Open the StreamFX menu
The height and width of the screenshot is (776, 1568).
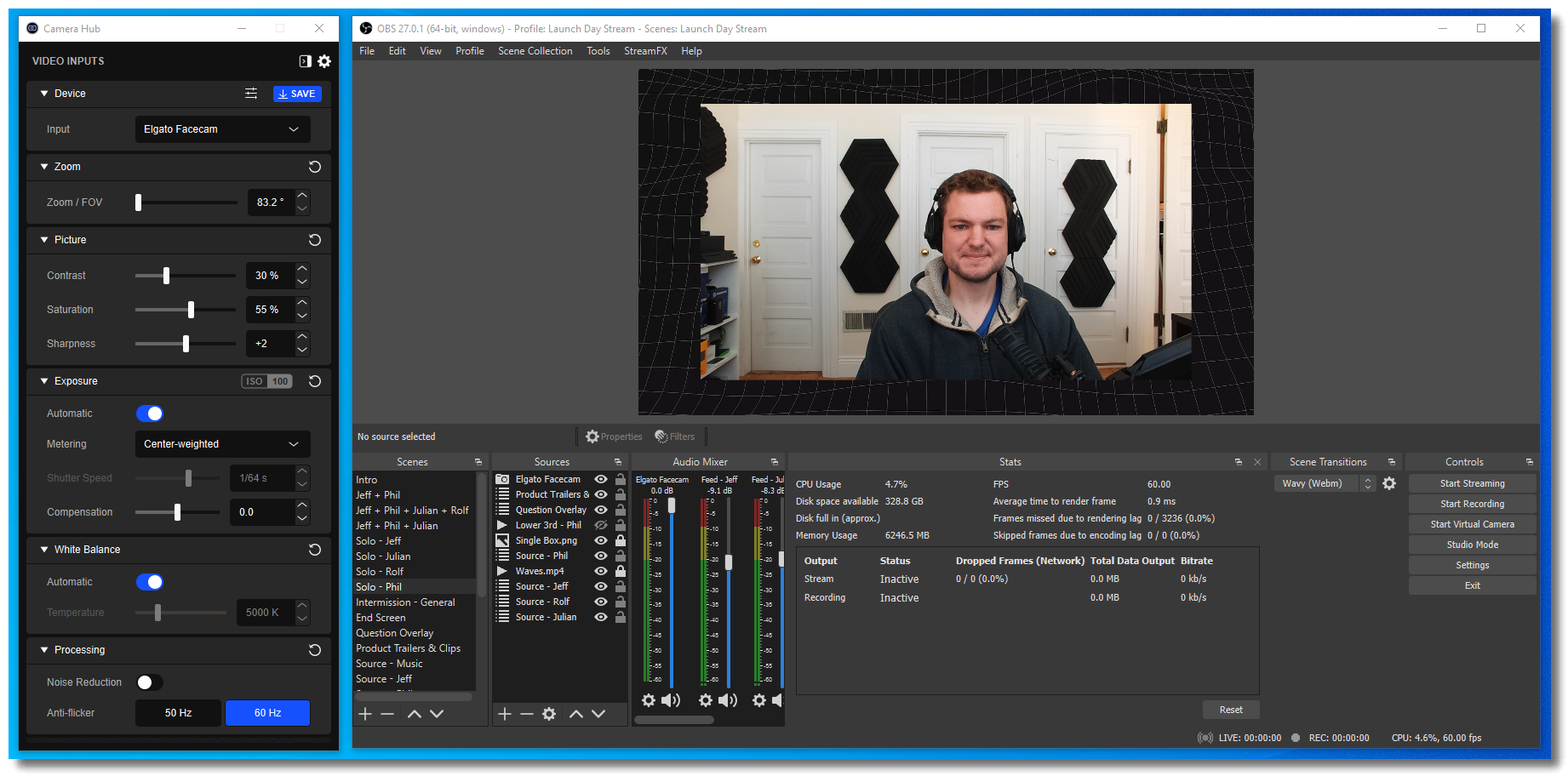[645, 51]
